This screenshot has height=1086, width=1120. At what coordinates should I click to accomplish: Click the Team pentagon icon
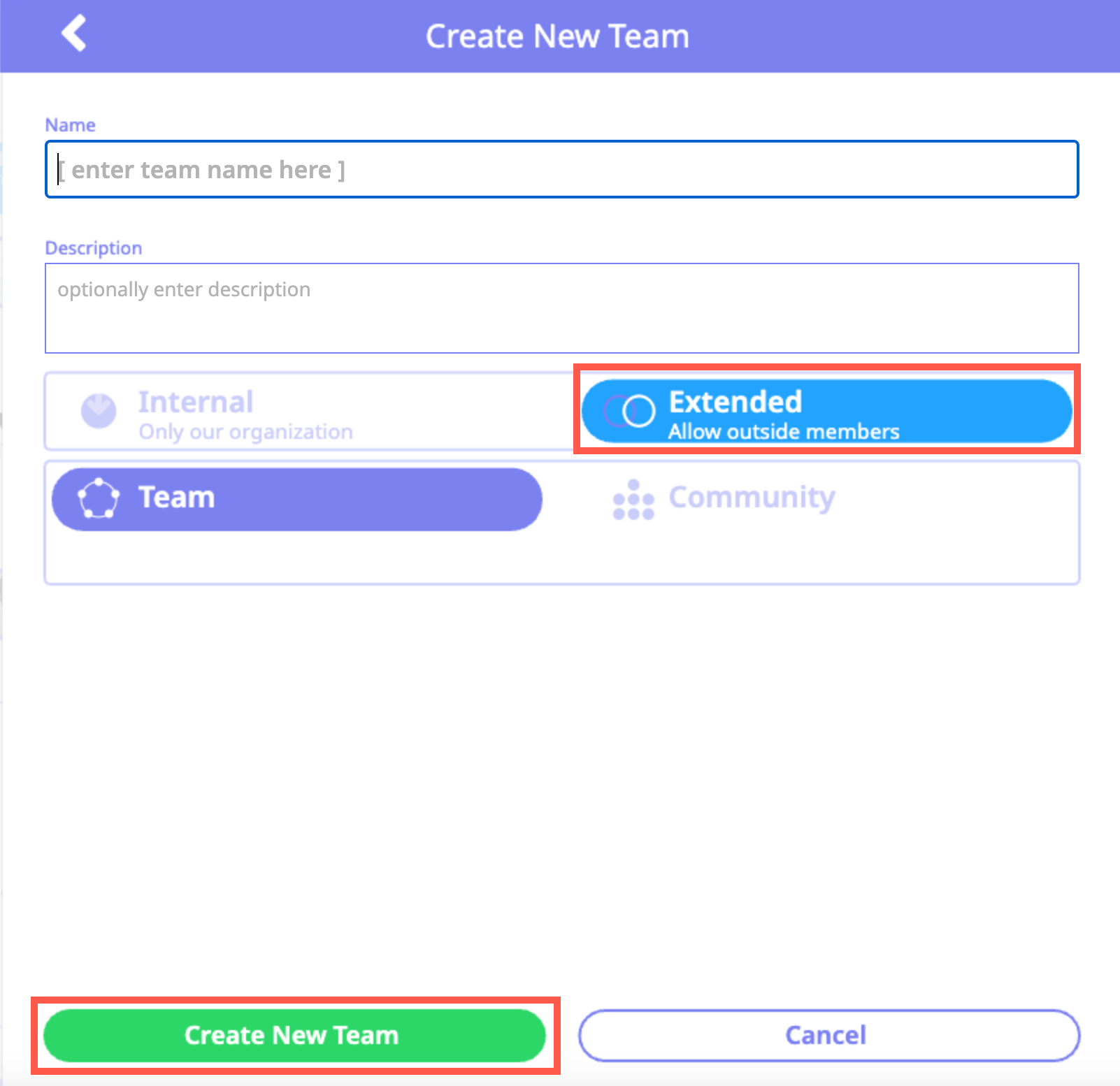pyautogui.click(x=99, y=498)
